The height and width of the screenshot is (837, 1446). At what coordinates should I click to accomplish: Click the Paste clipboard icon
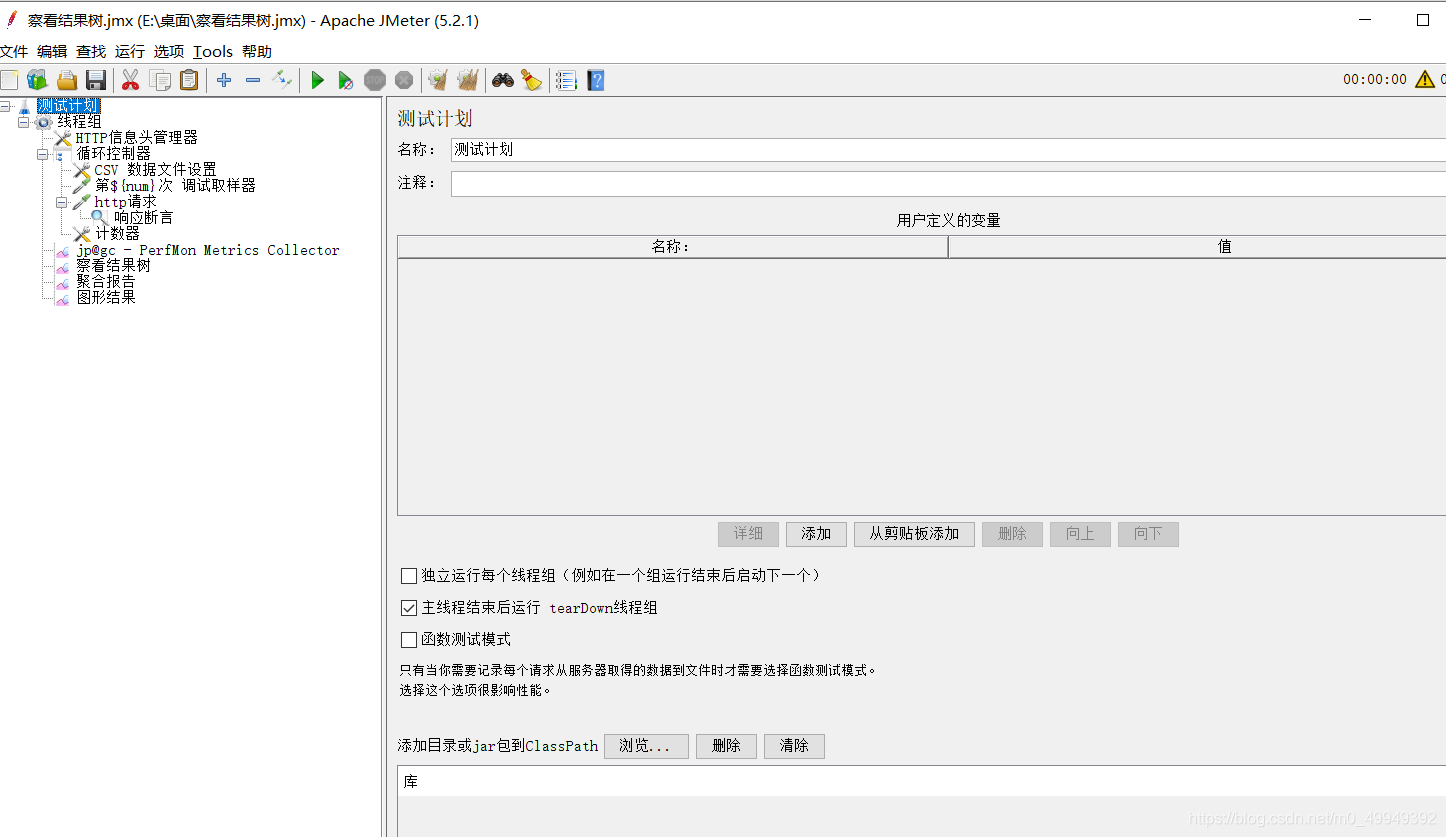[189, 80]
